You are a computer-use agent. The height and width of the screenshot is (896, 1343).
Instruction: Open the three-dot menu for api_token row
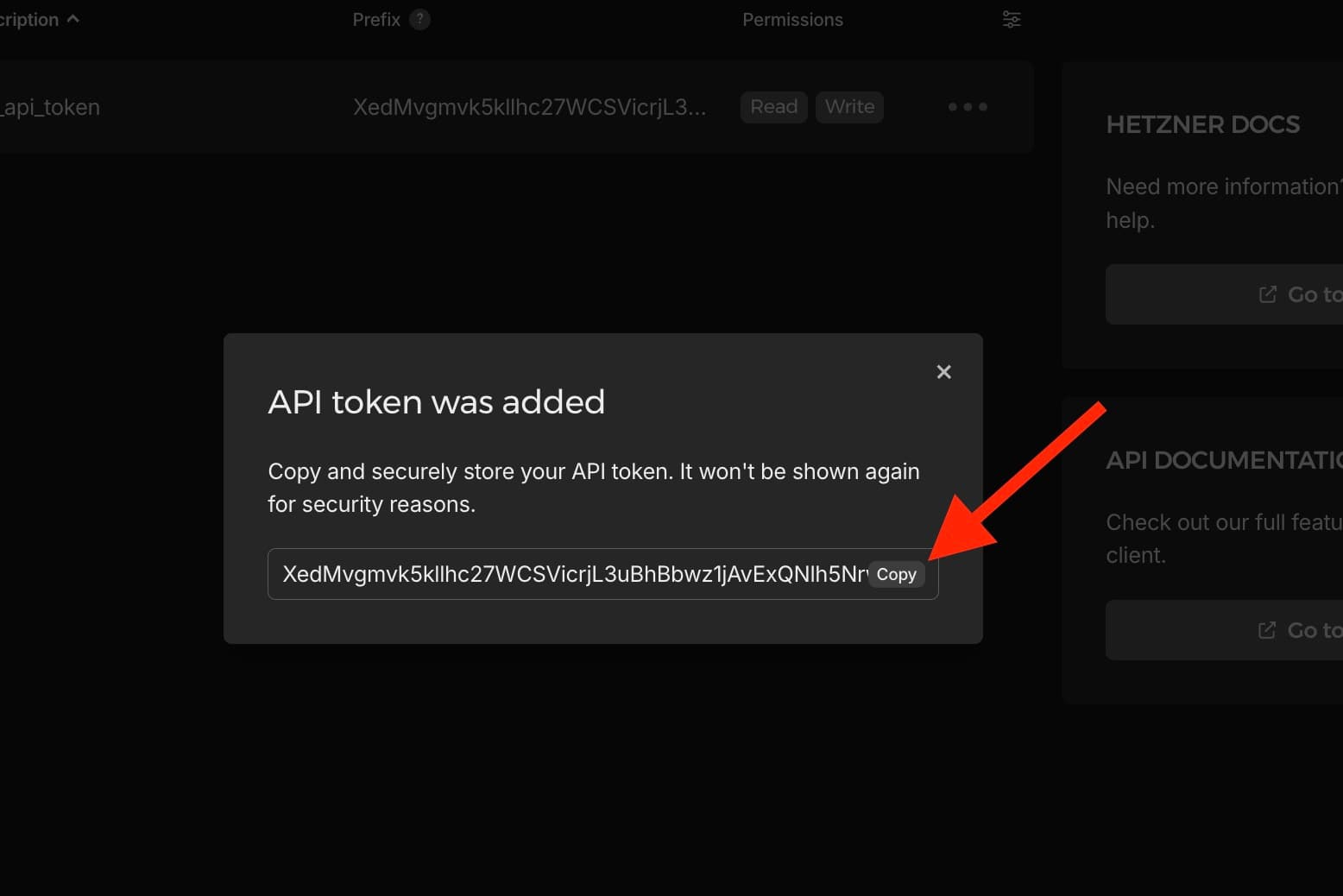point(968,107)
